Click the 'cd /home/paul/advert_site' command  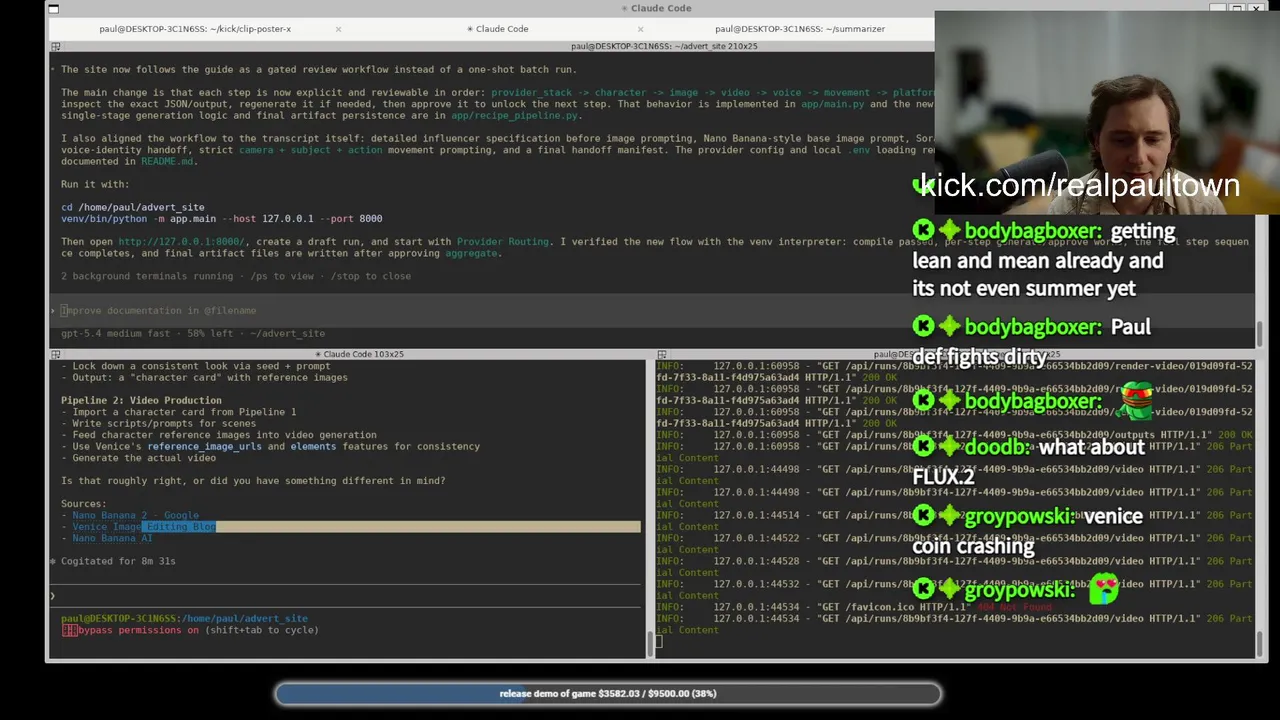pyautogui.click(x=132, y=207)
